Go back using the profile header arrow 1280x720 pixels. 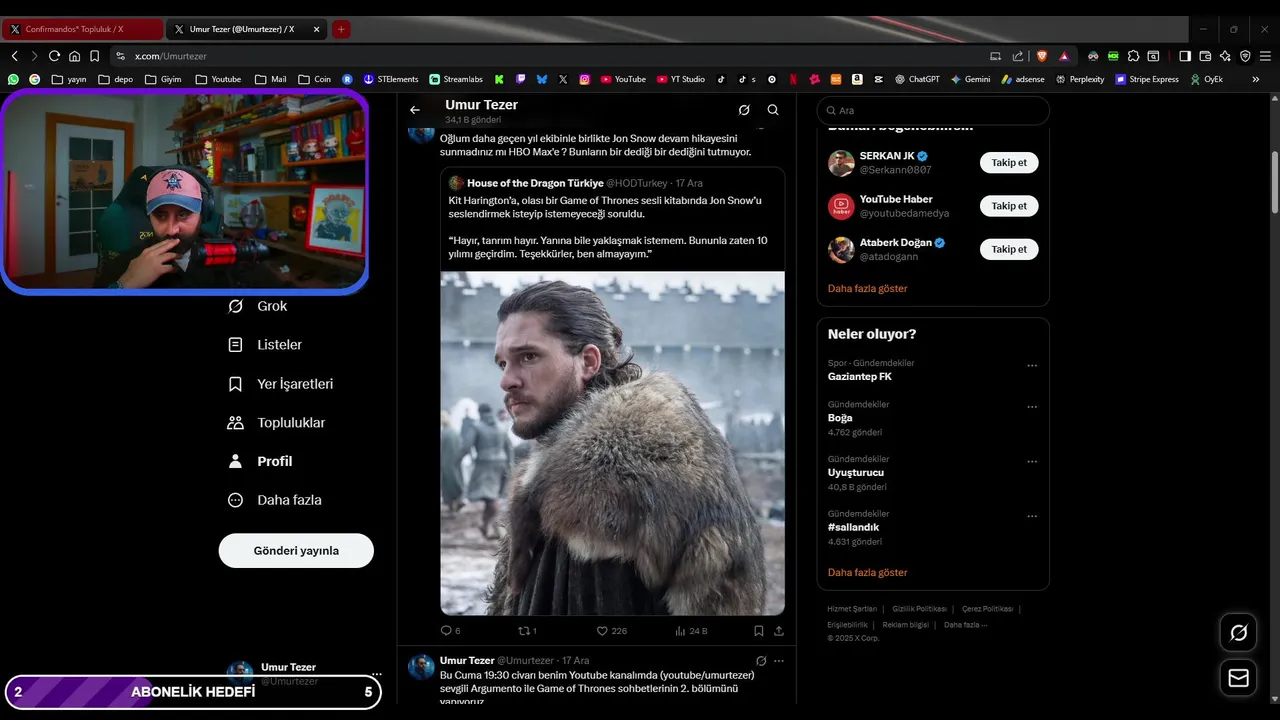pyautogui.click(x=415, y=110)
